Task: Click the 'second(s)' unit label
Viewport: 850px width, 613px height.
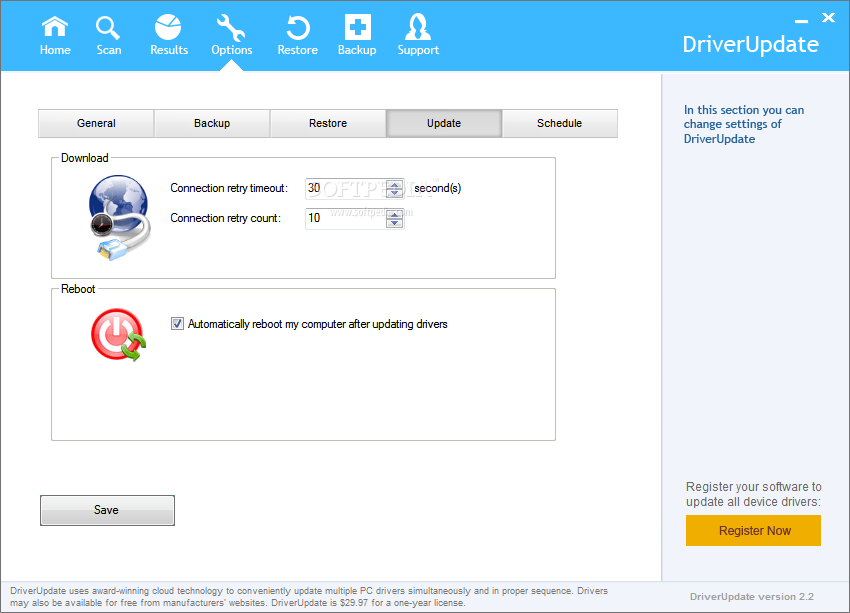Action: pyautogui.click(x=437, y=188)
